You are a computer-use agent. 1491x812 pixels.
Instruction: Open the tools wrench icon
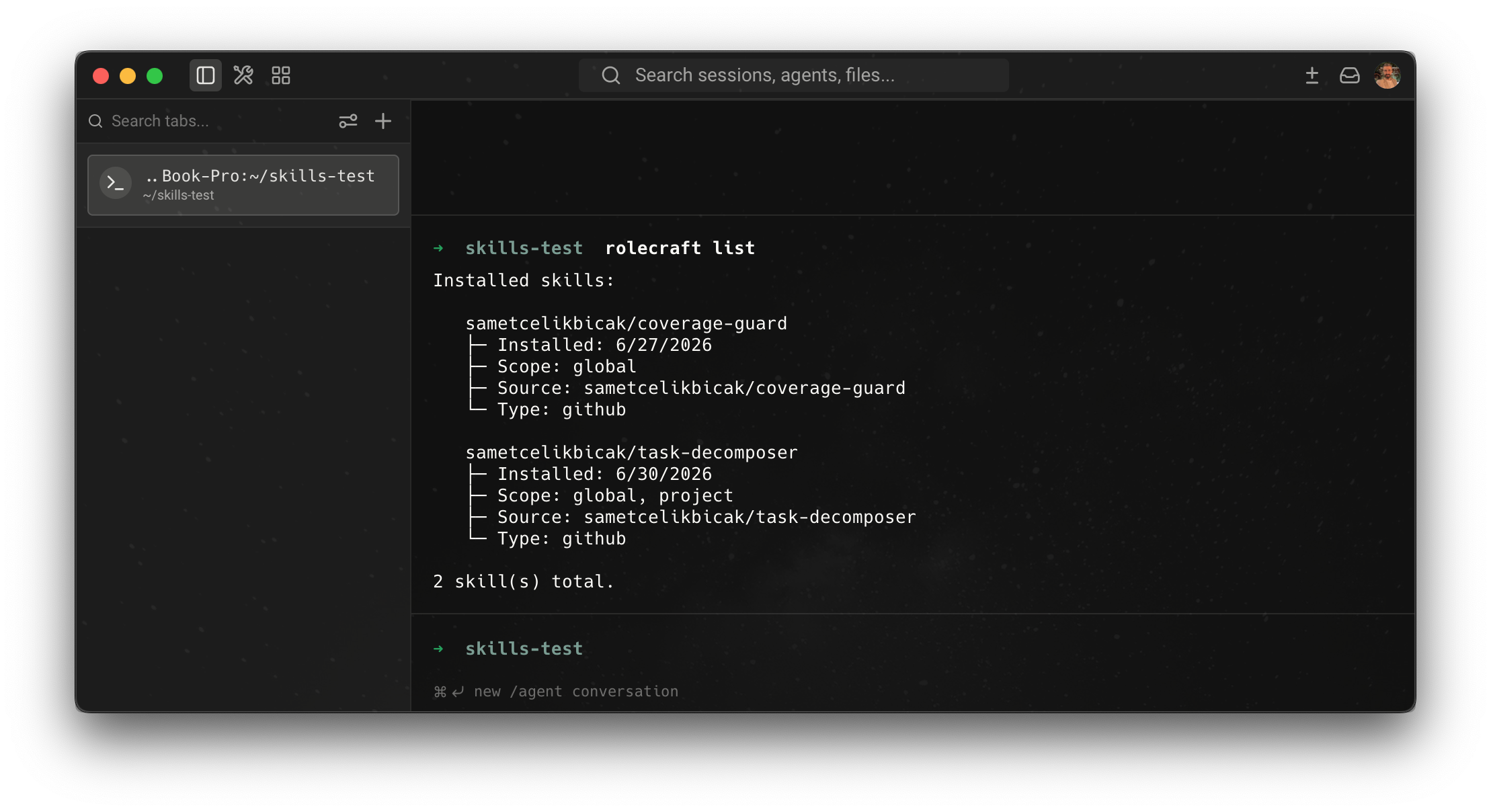(243, 75)
